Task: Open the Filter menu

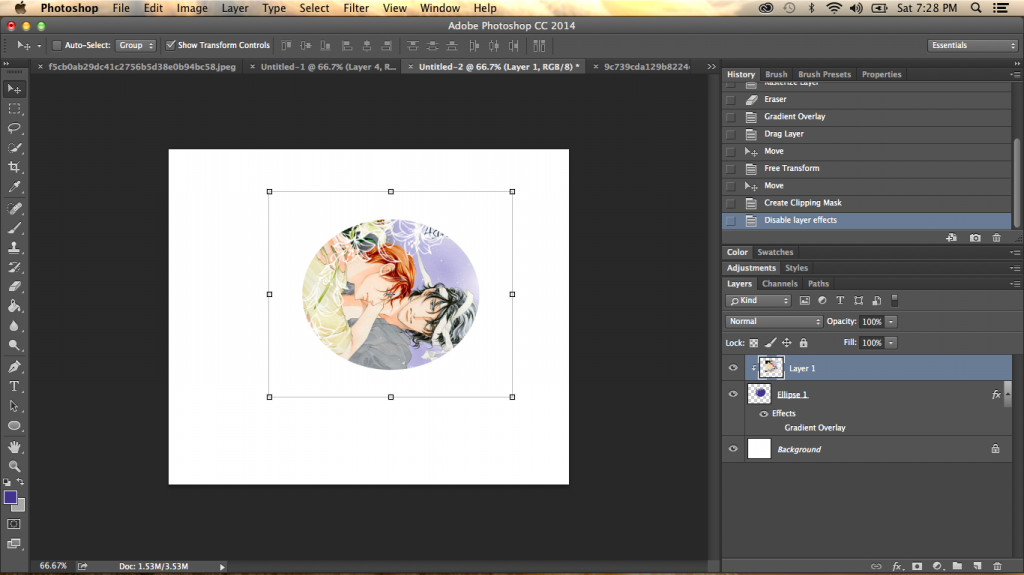Action: tap(356, 8)
